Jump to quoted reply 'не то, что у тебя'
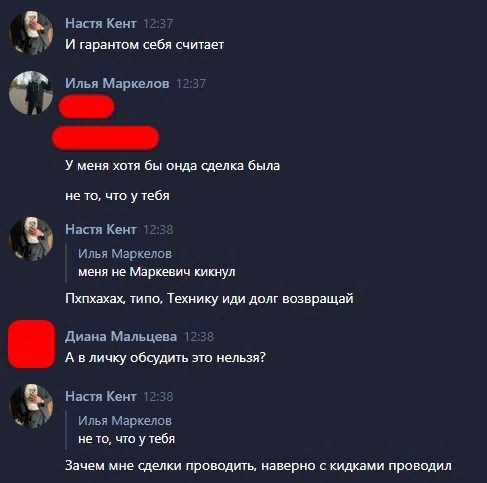The image size is (487, 483). point(126,439)
